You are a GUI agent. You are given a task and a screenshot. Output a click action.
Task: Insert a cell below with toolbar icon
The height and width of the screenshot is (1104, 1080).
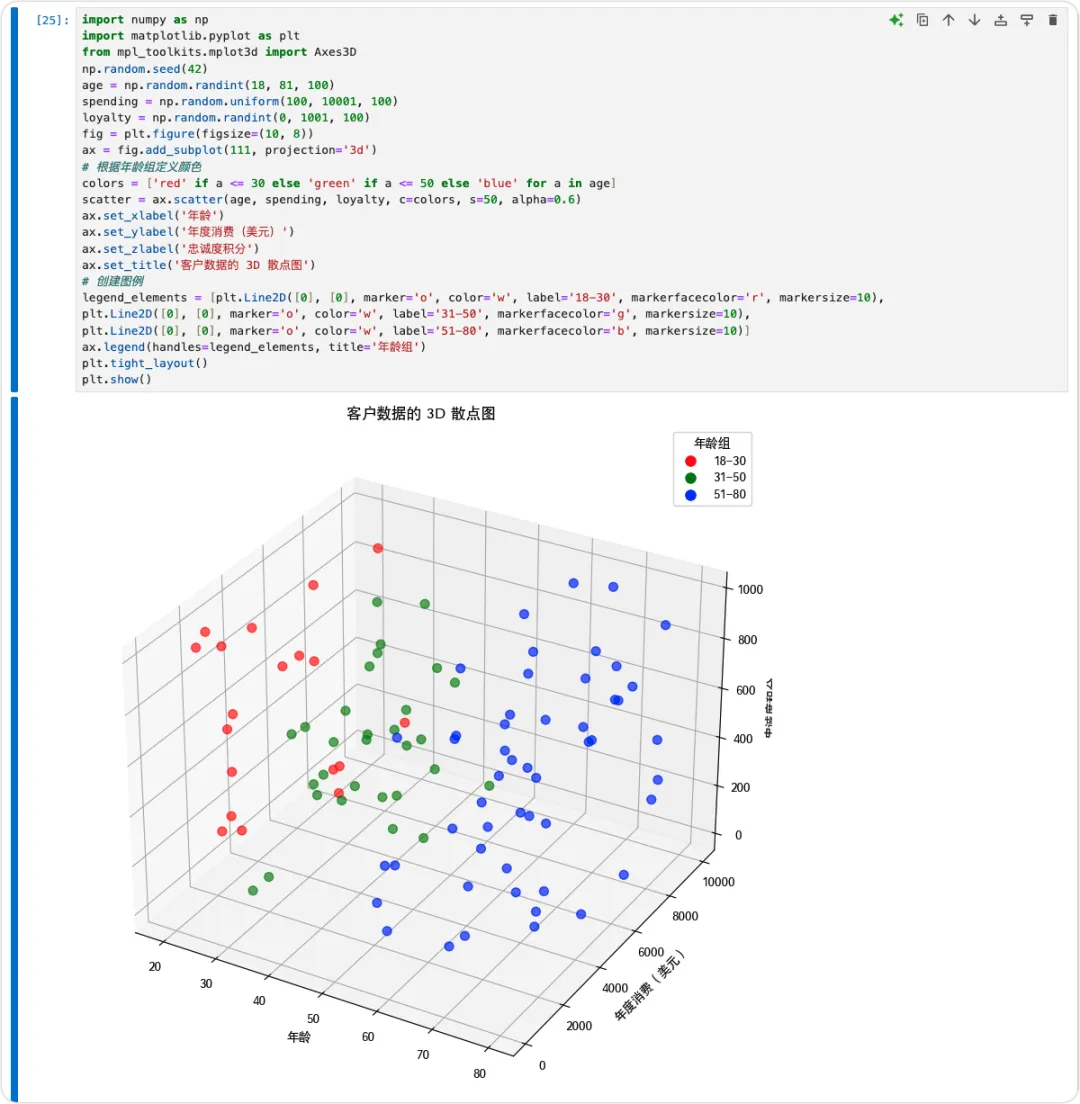pyautogui.click(x=1026, y=20)
